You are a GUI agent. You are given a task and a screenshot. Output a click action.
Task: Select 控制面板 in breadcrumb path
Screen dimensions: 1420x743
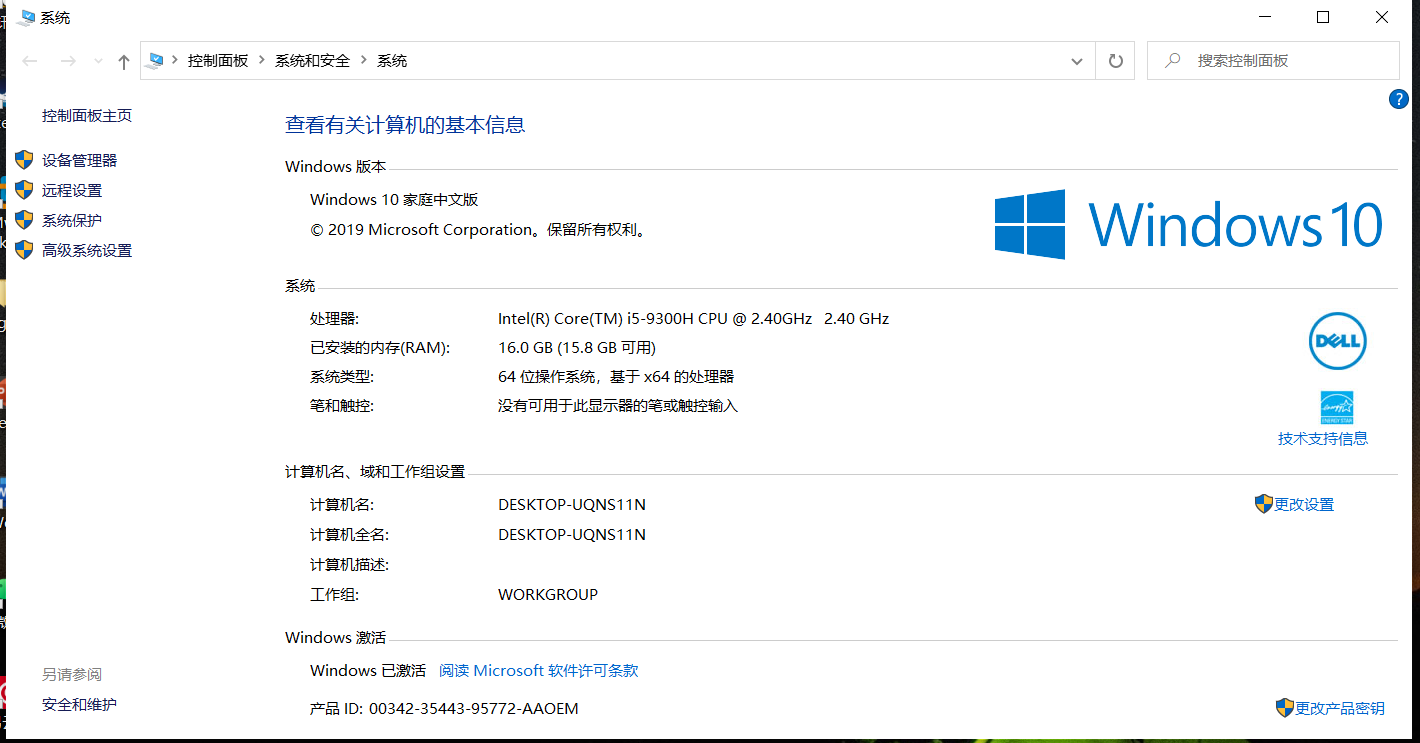tap(218, 61)
